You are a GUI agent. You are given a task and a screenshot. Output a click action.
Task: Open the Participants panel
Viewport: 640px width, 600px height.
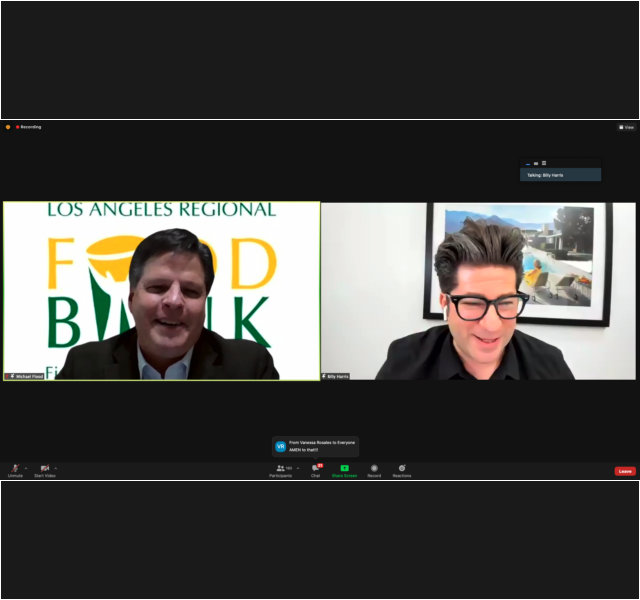pos(280,471)
